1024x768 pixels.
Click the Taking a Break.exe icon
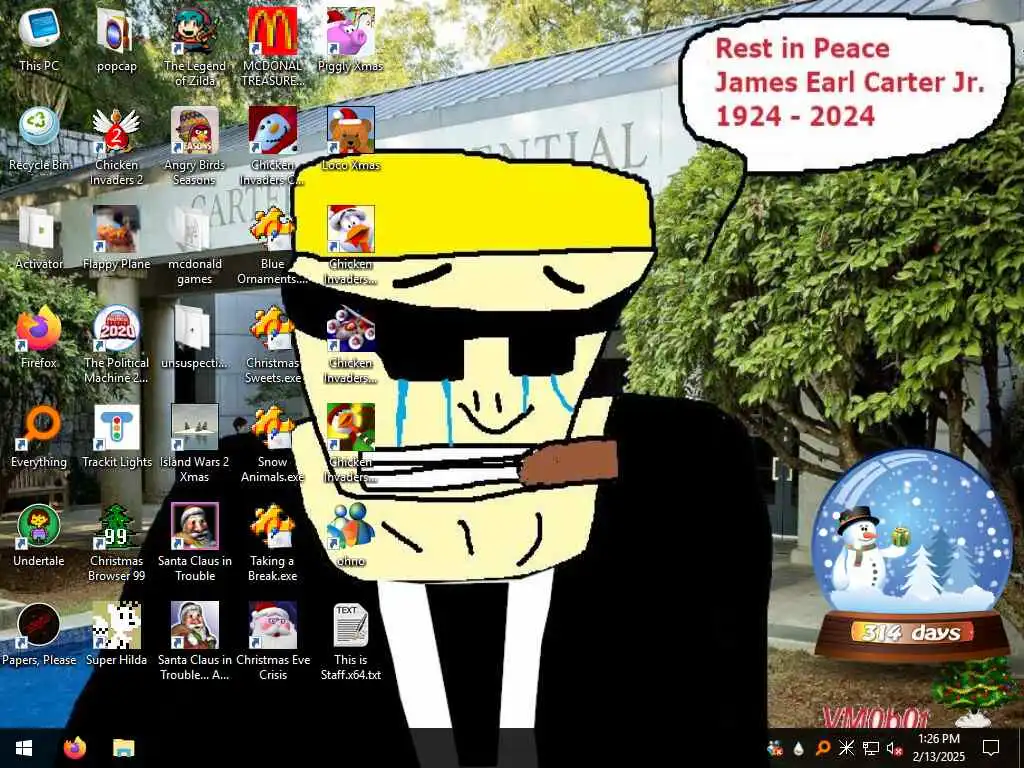(272, 543)
